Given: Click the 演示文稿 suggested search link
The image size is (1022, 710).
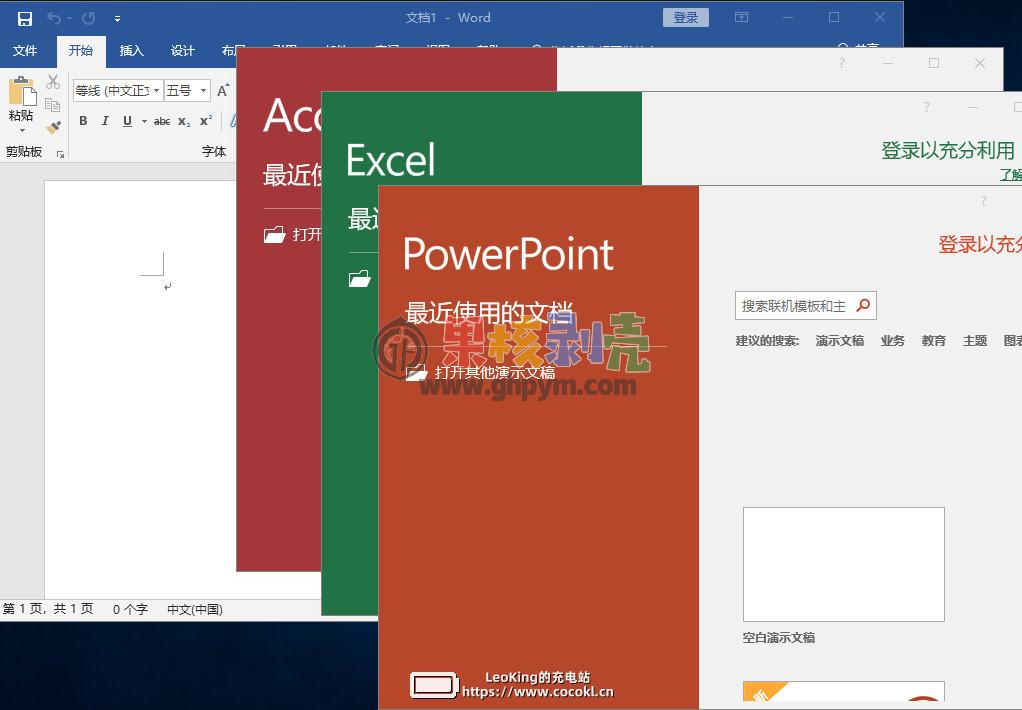Looking at the screenshot, I should (840, 340).
